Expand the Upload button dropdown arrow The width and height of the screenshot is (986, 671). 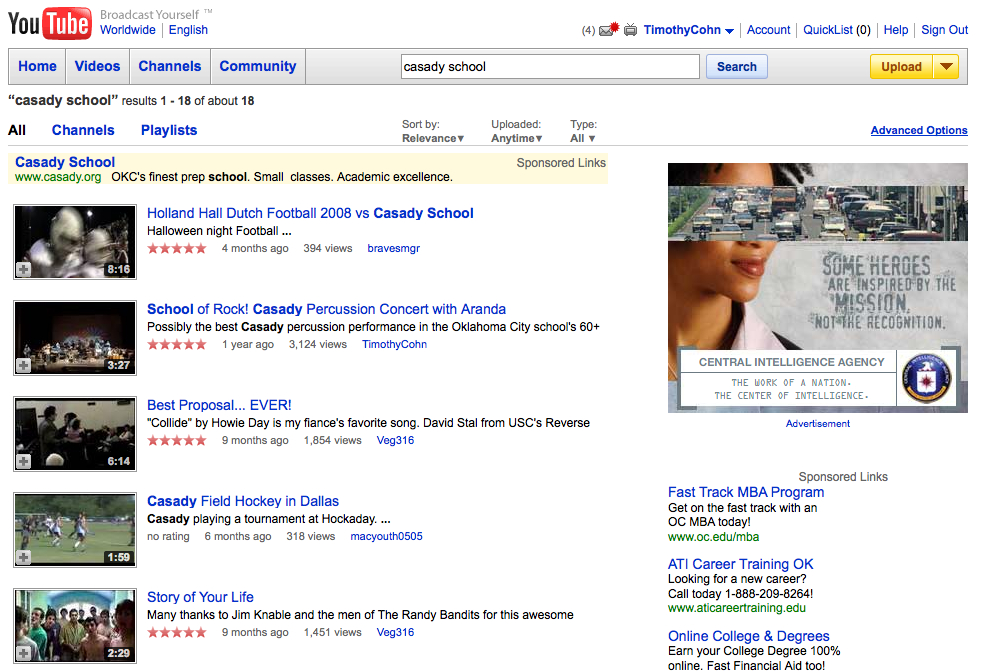pos(945,67)
